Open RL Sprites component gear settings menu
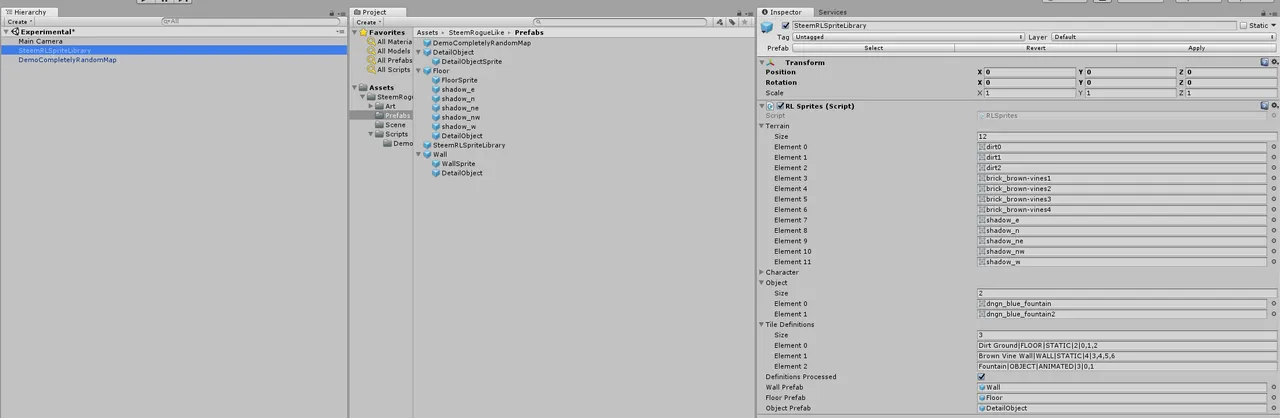The width and height of the screenshot is (1280, 418). tap(1274, 105)
